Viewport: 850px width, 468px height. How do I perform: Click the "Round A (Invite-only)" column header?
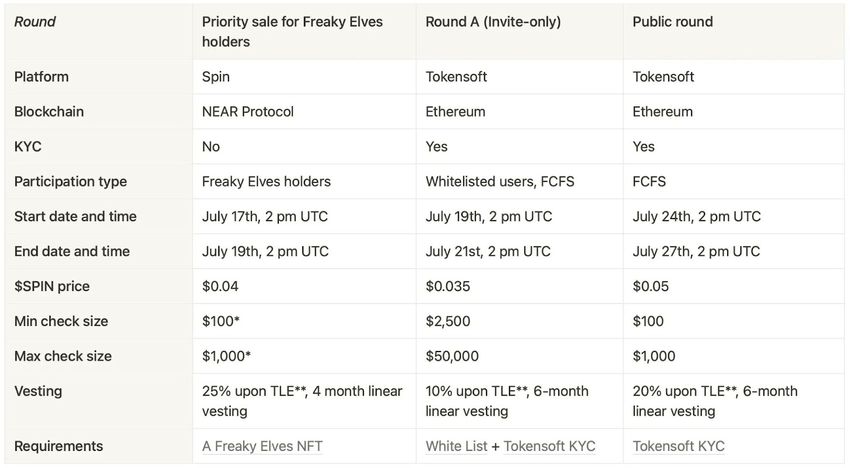[492, 21]
